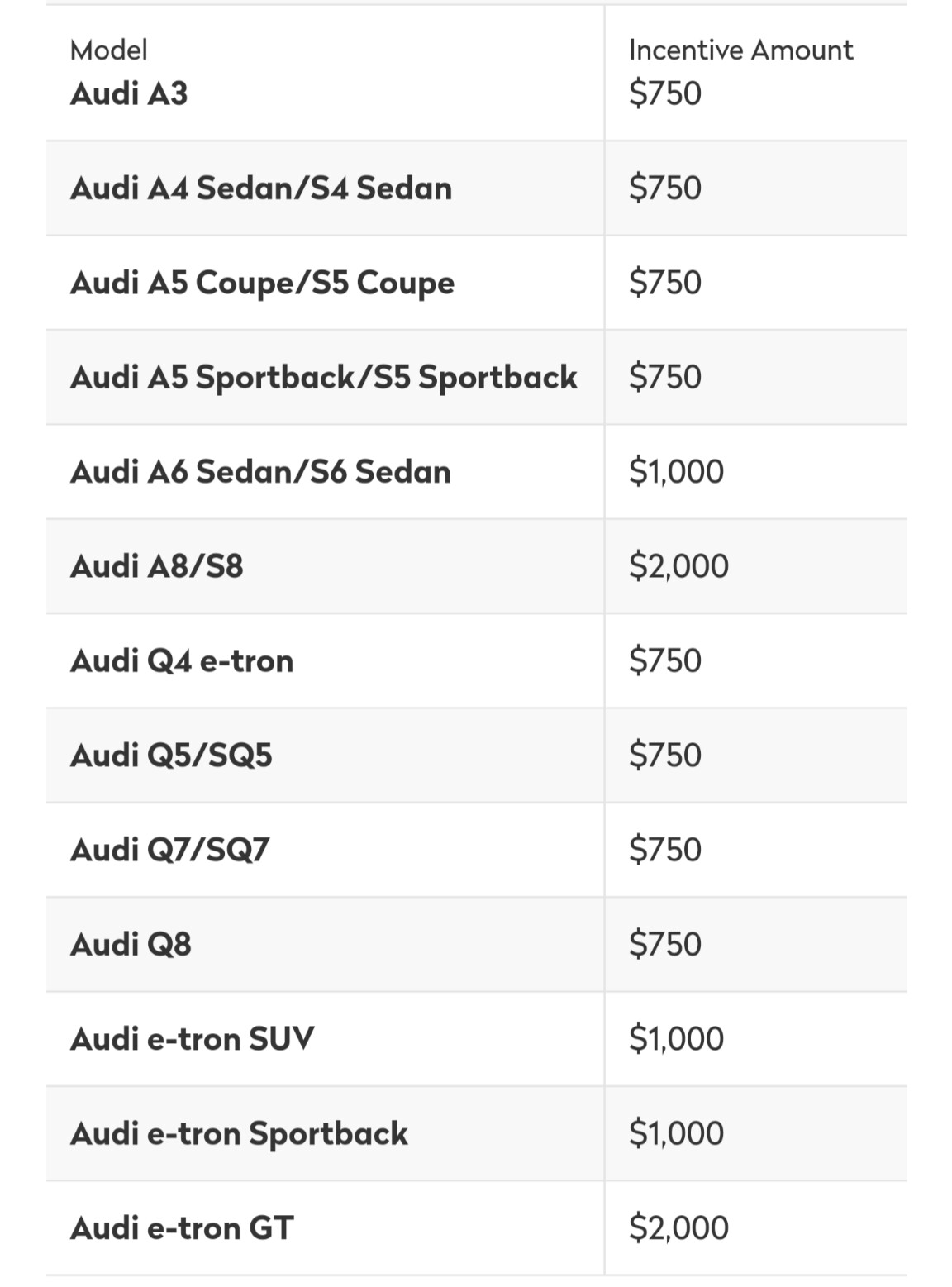Image resolution: width=952 pixels, height=1287 pixels.
Task: Click the Incentive Amount column header
Action: coord(740,50)
